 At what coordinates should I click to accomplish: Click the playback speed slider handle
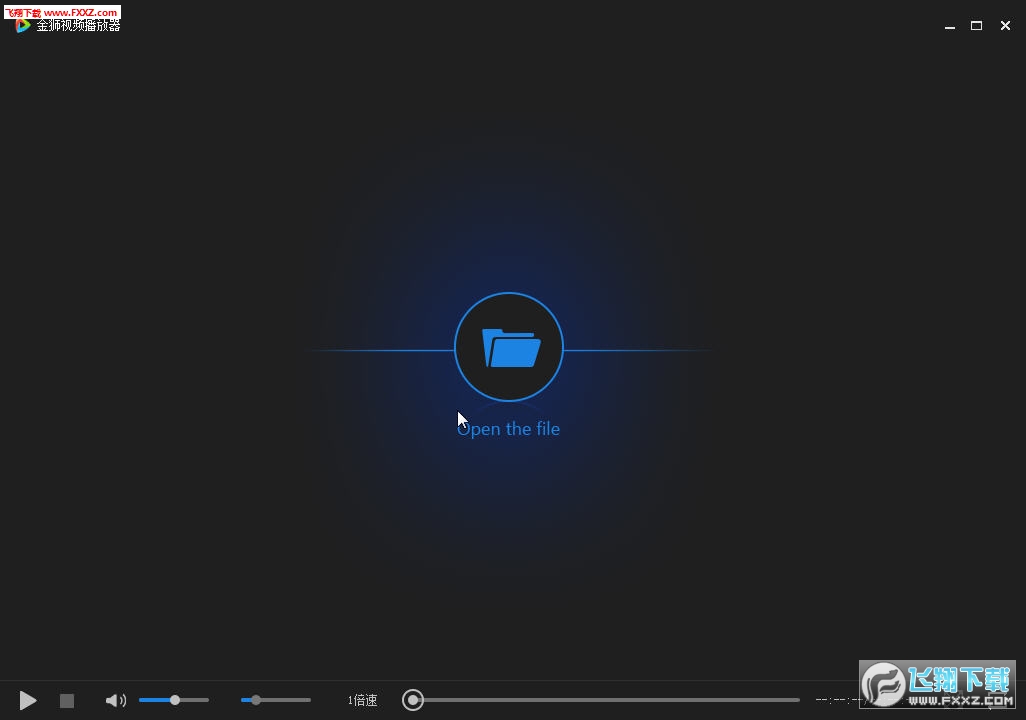tap(256, 700)
